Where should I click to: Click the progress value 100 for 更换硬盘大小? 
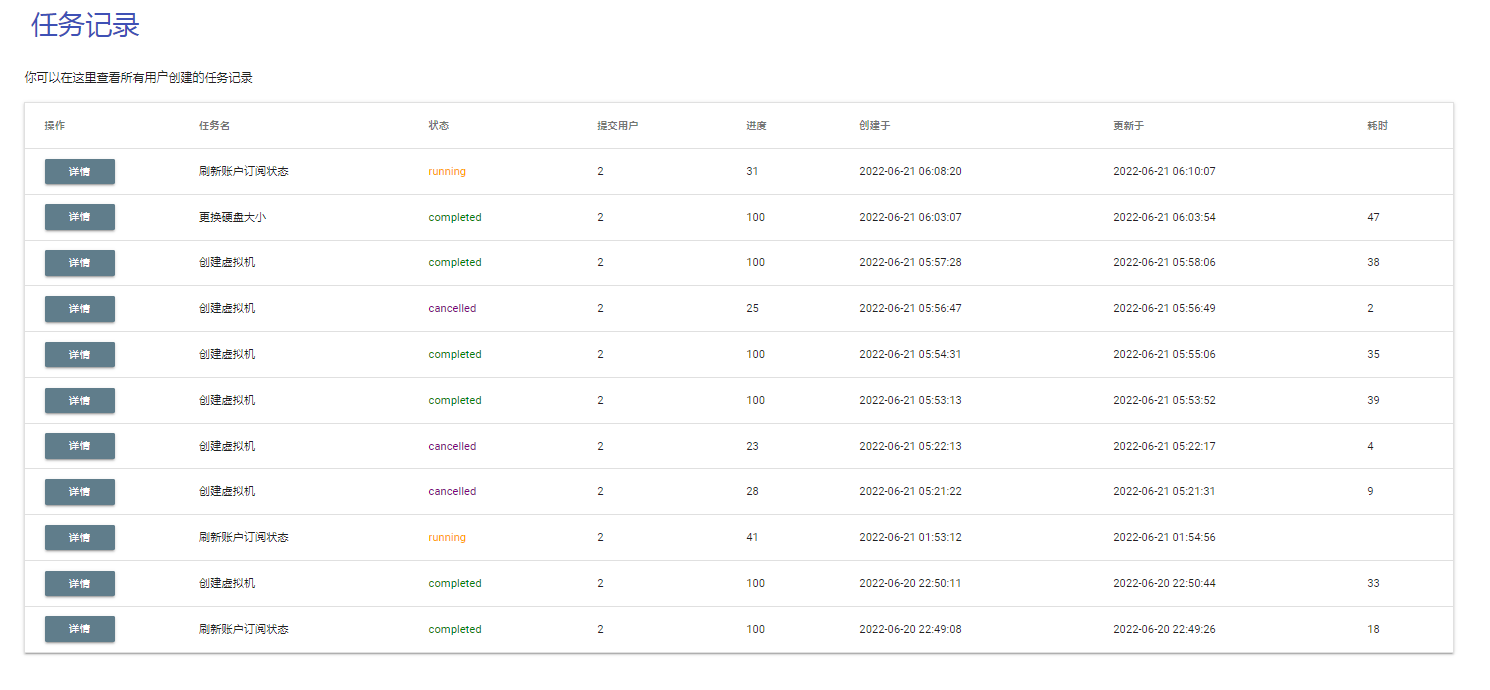tap(755, 217)
